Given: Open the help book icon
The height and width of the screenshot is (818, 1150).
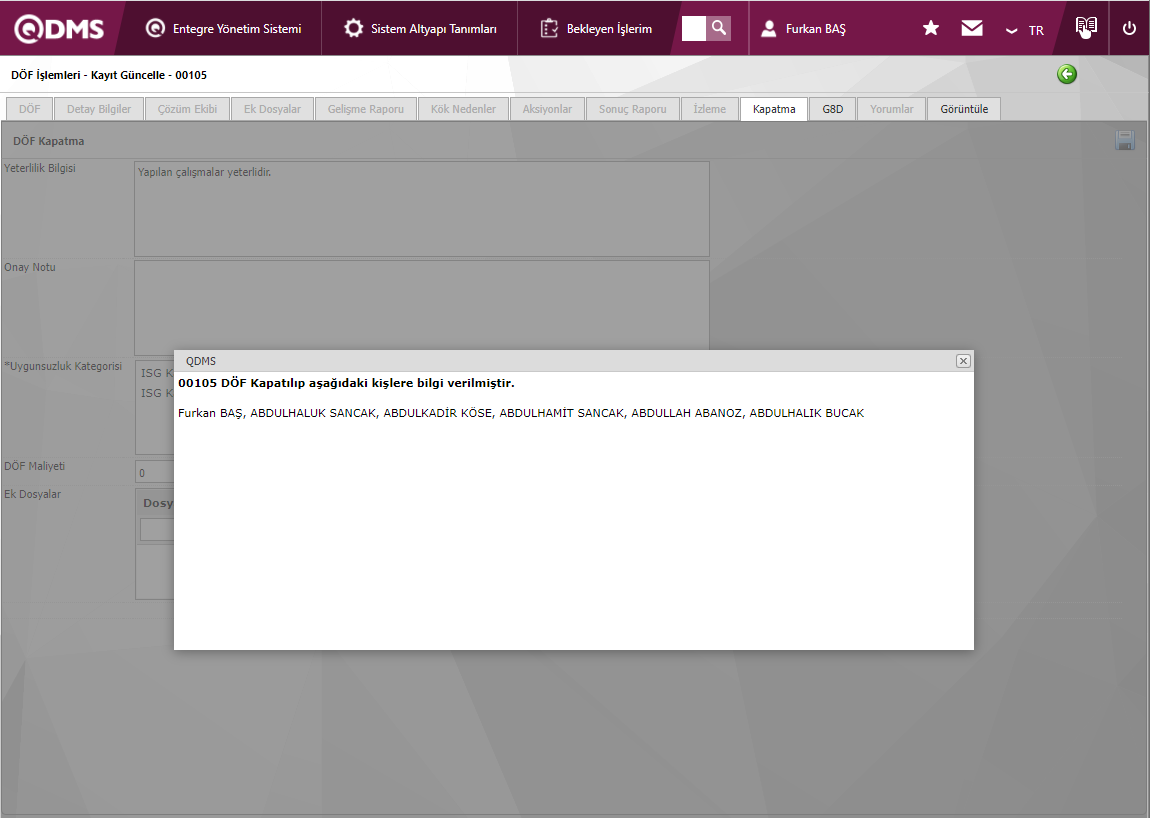Looking at the screenshot, I should click(x=1086, y=27).
